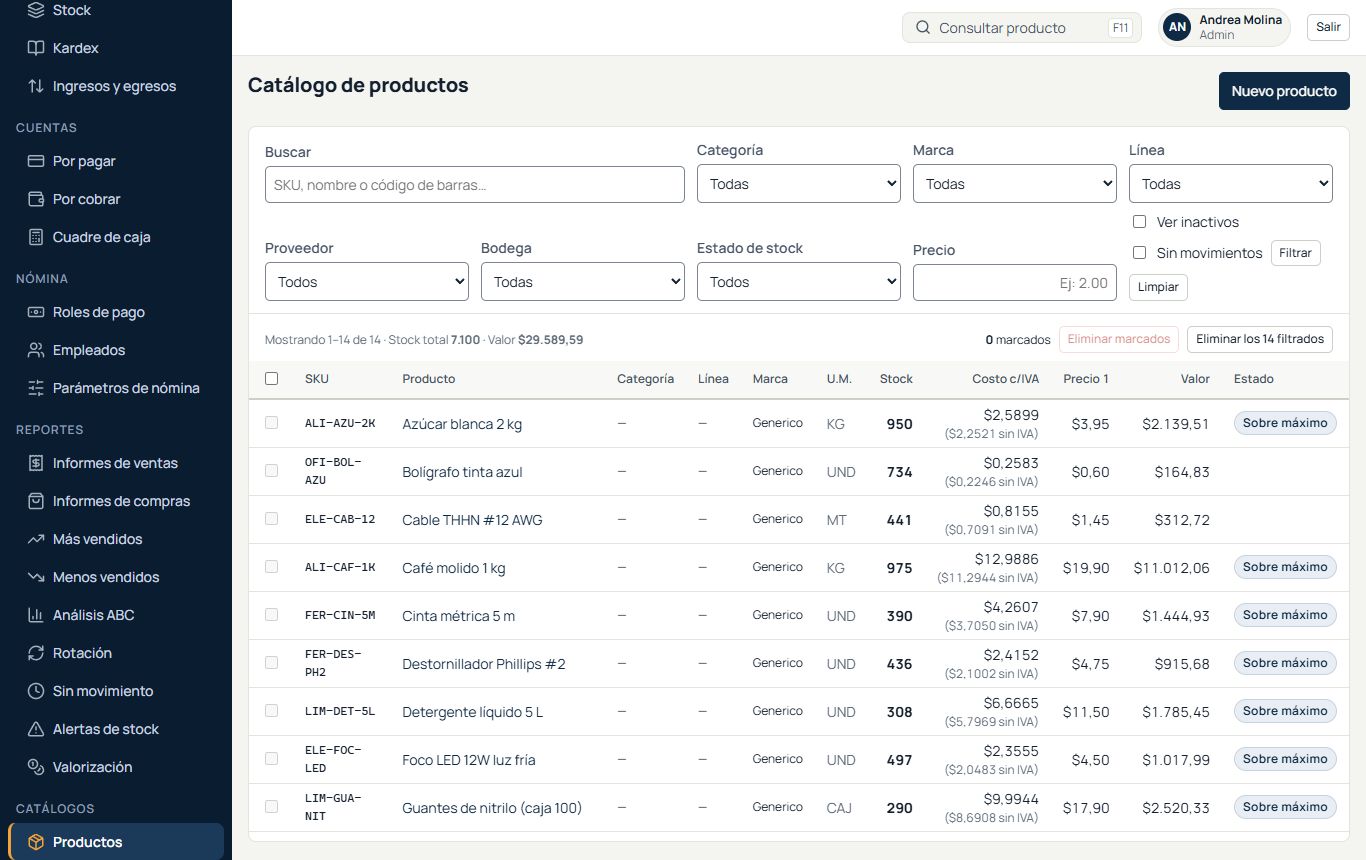Click the Informes de compras bag icon
The image size is (1366, 860).
[x=36, y=501]
